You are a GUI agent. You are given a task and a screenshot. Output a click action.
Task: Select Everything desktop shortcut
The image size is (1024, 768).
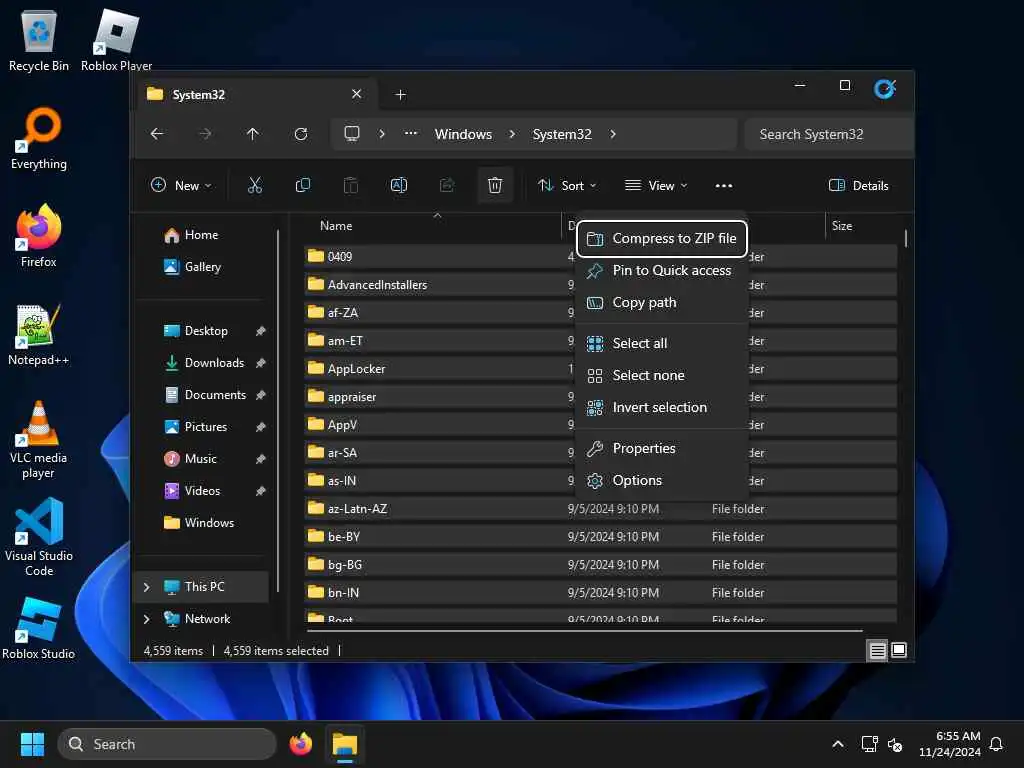pyautogui.click(x=39, y=138)
